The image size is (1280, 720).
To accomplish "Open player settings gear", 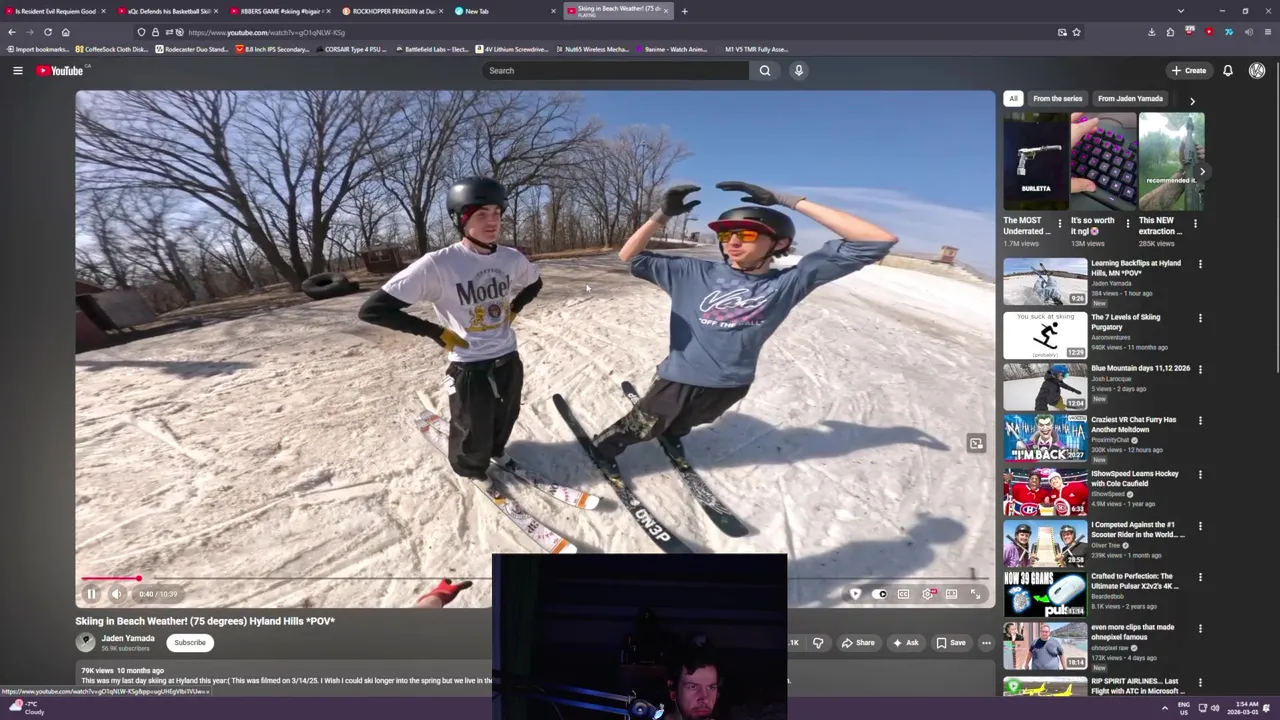I will tap(928, 594).
